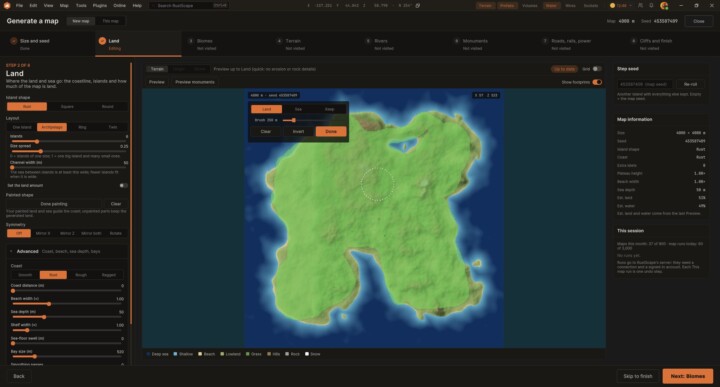This screenshot has width=720, height=387.
Task: Enable the Set the land amount switch
Action: [x=123, y=185]
